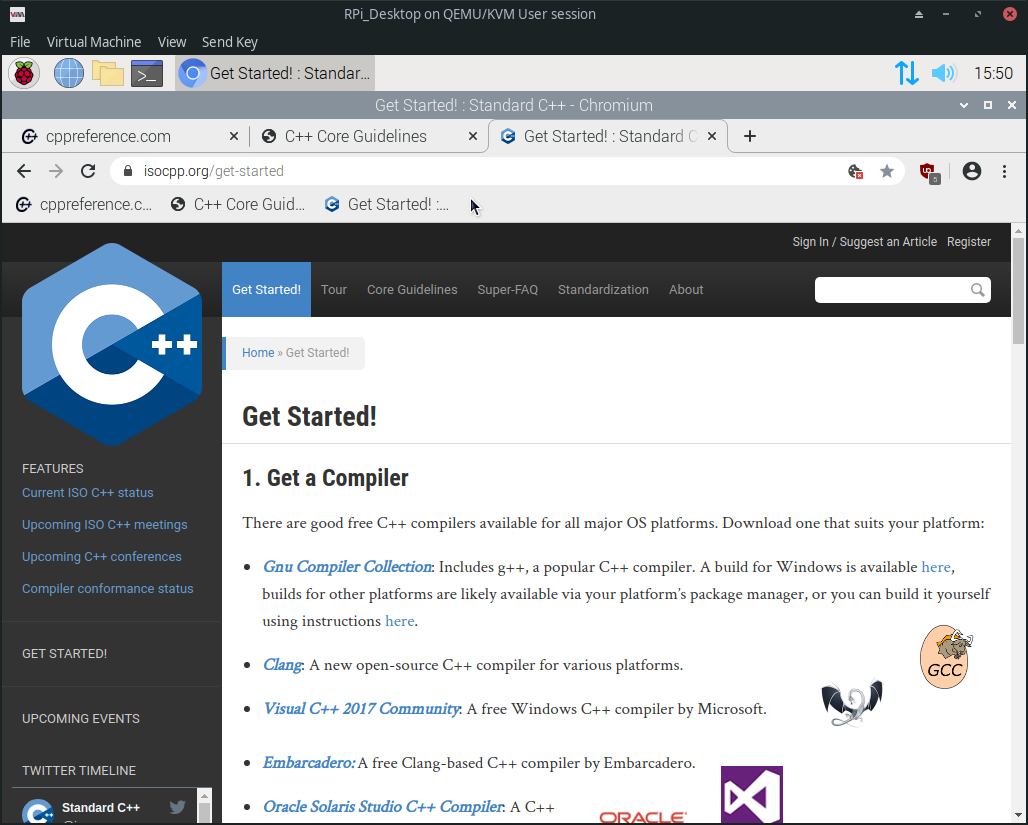Image resolution: width=1028 pixels, height=825 pixels.
Task: Go back with the browser back arrow
Action: pos(24,171)
